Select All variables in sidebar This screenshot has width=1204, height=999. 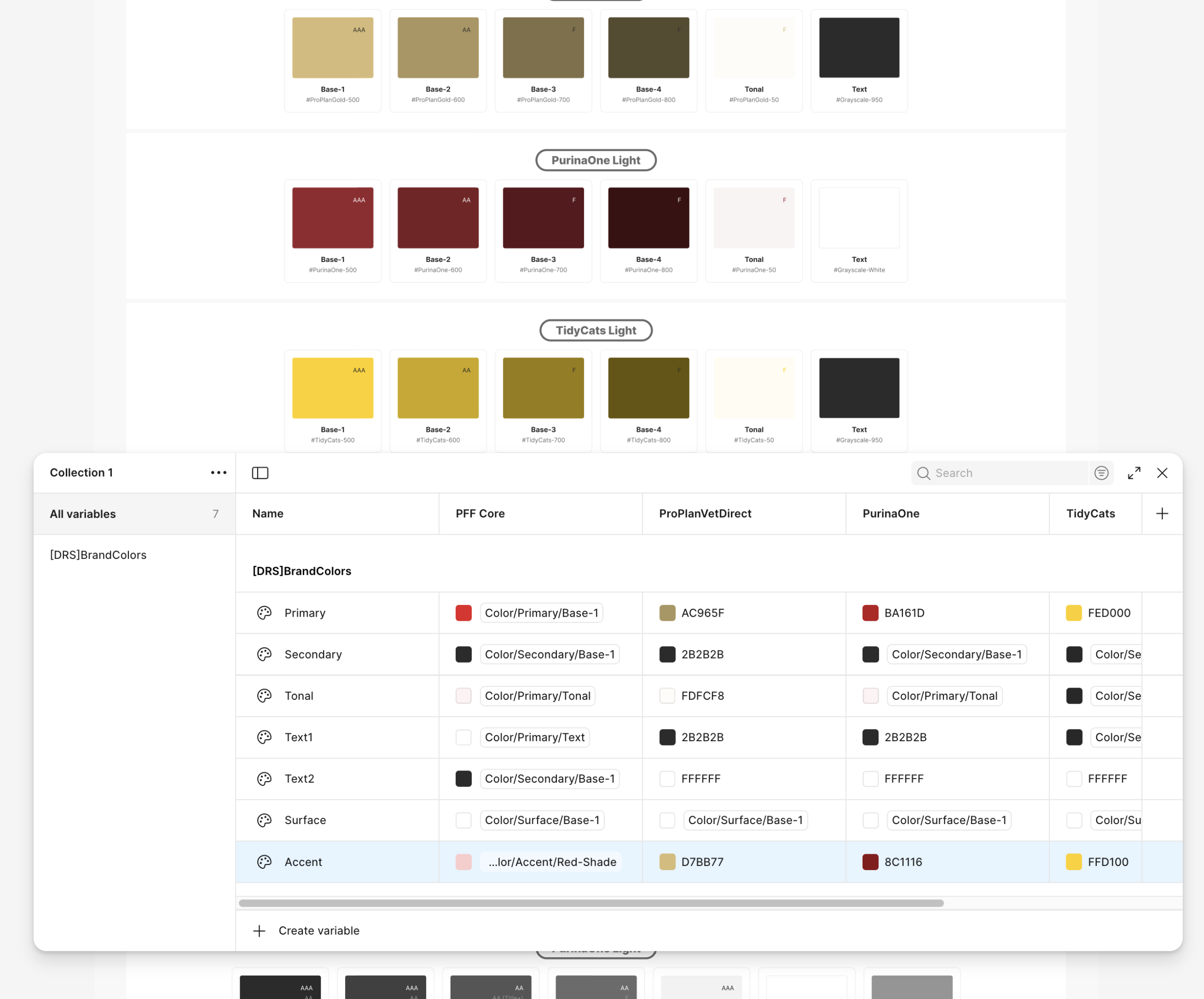coord(134,514)
